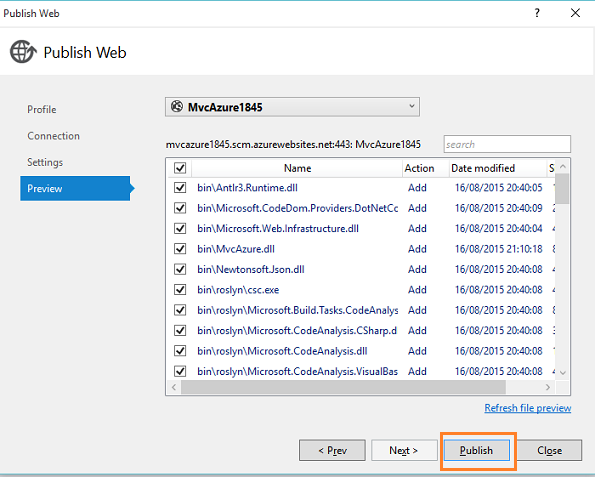Select the bin\Antlr3.Runtime.dll file name
595x477 pixels.
[x=247, y=188]
